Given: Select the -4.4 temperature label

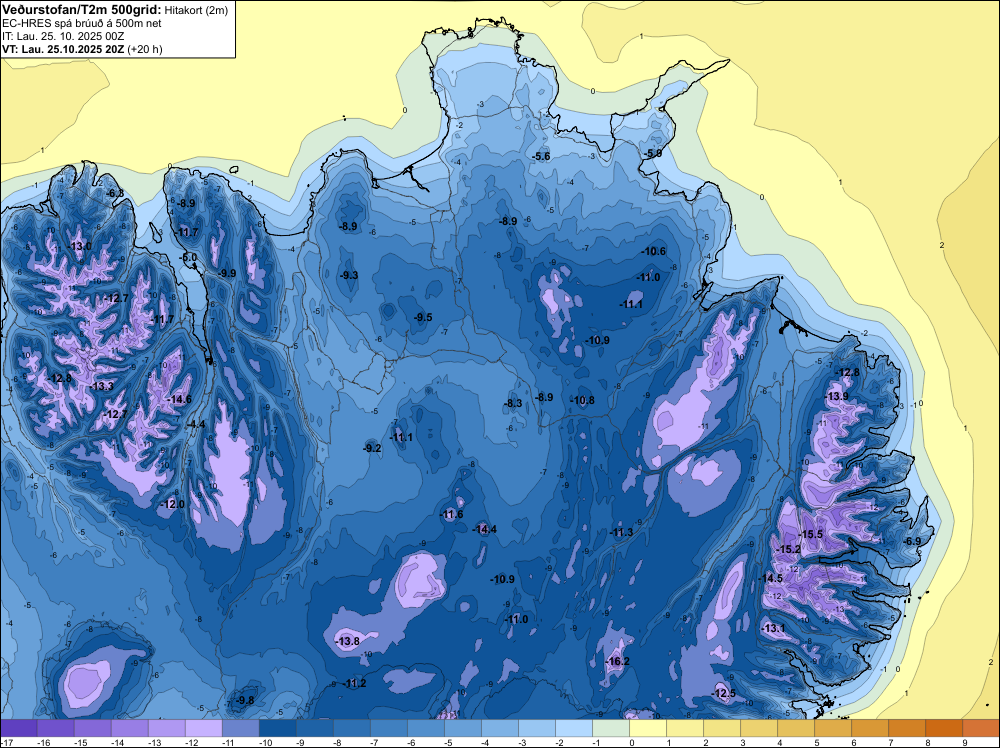Looking at the screenshot, I should point(196,424).
